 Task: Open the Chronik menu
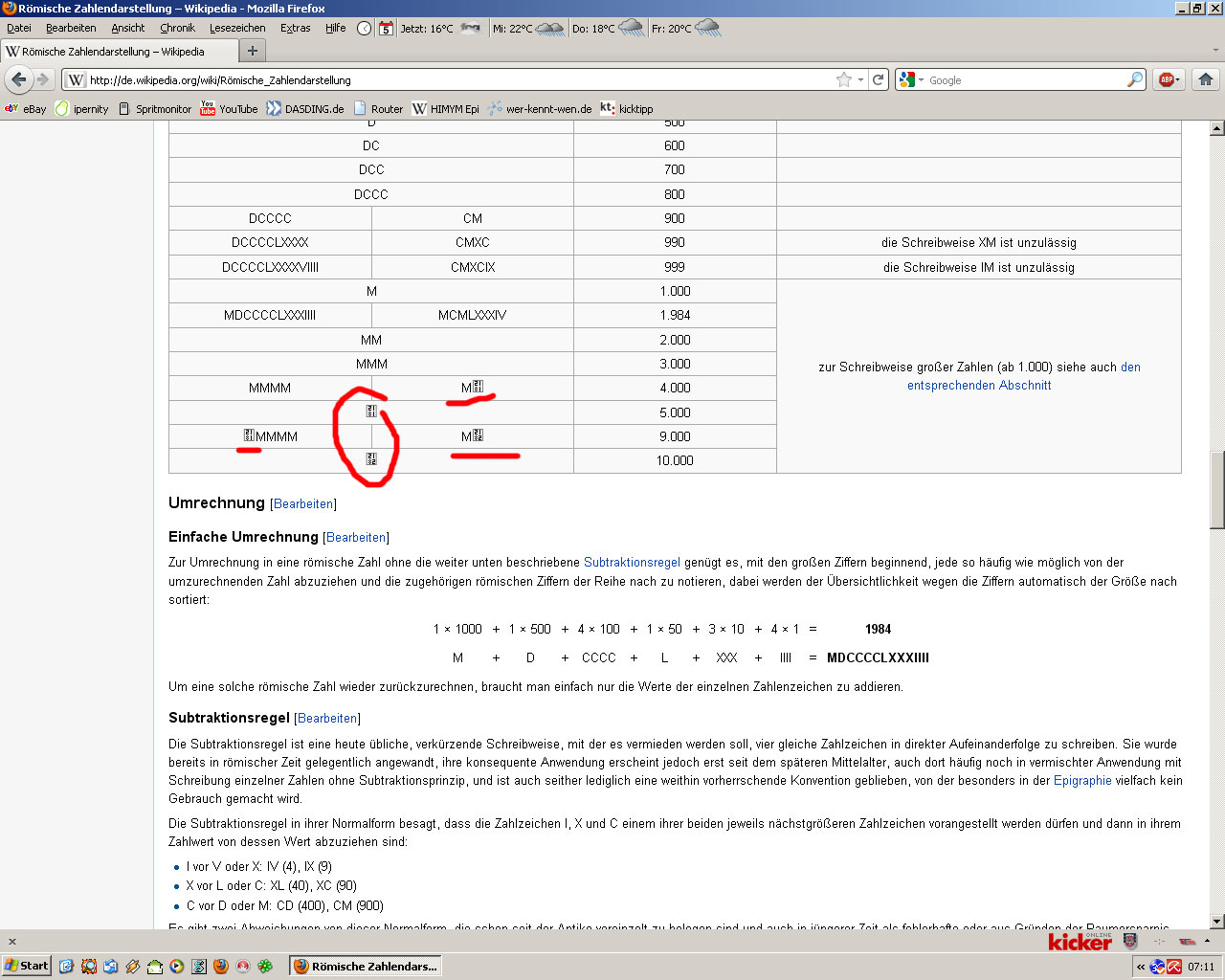[x=177, y=28]
